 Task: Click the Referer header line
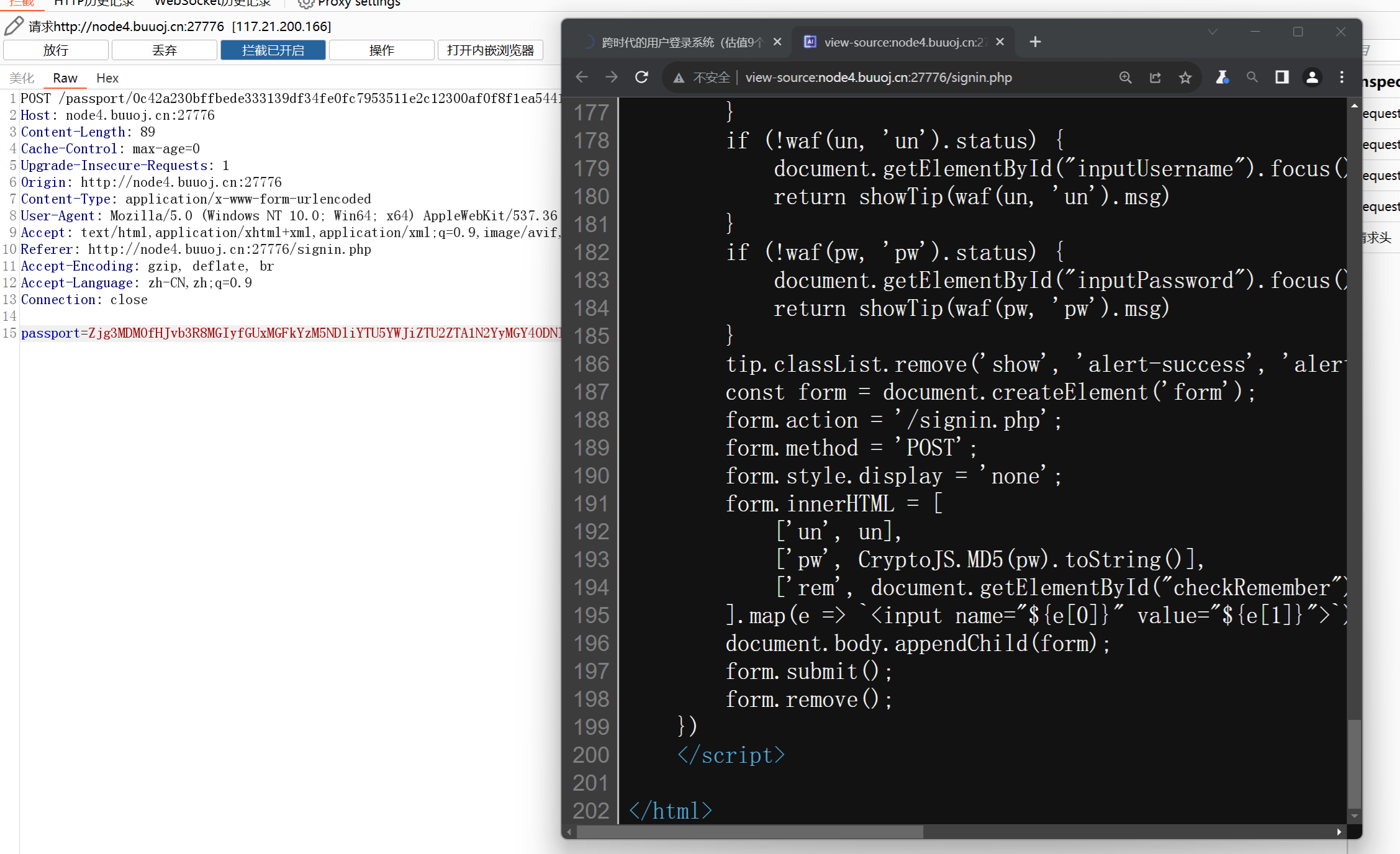196,249
